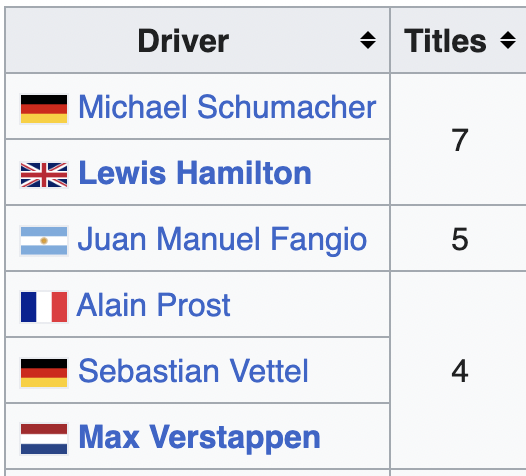
Task: Click the Titles column header text
Action: (445, 41)
